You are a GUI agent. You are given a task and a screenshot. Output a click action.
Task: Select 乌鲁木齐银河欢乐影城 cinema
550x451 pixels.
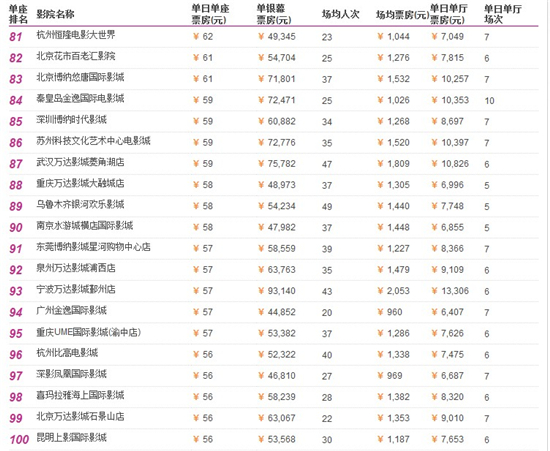click(80, 204)
